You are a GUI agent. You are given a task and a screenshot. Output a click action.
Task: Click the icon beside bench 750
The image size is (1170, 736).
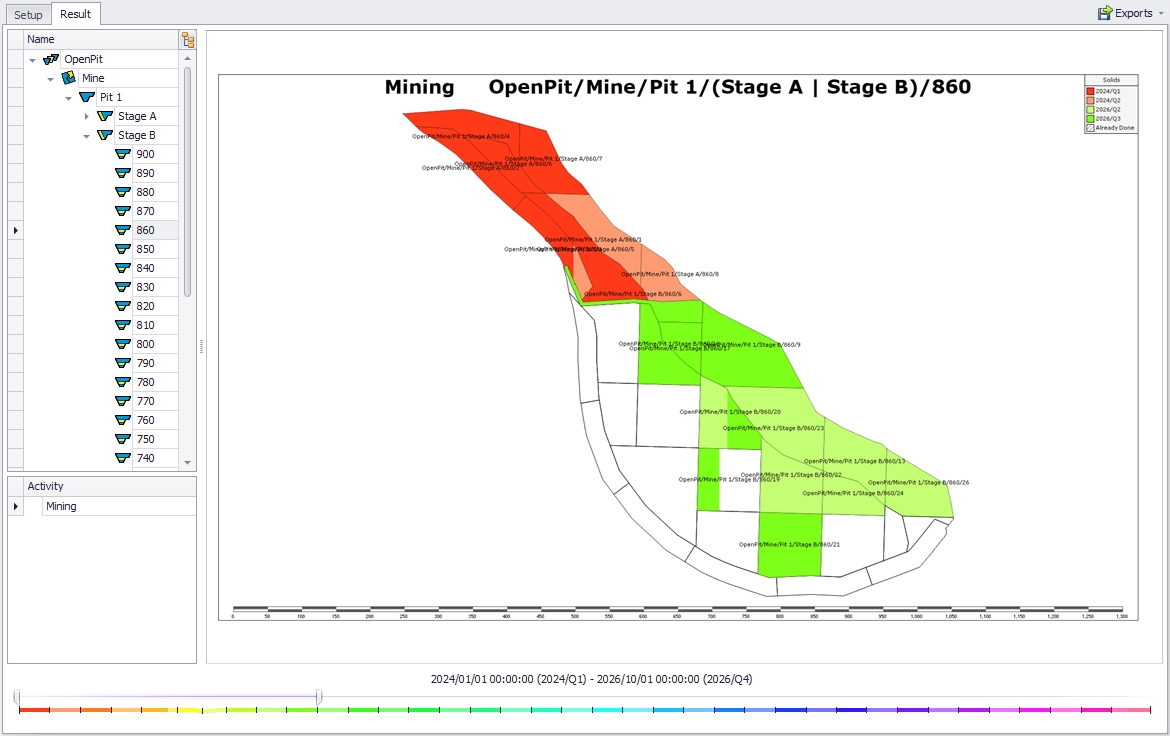[123, 440]
